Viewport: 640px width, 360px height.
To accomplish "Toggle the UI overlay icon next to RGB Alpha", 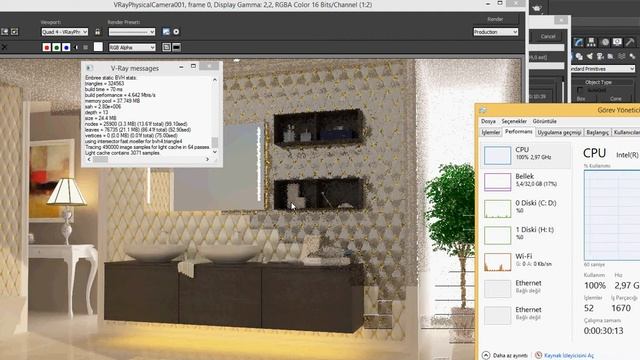I will tap(167, 47).
